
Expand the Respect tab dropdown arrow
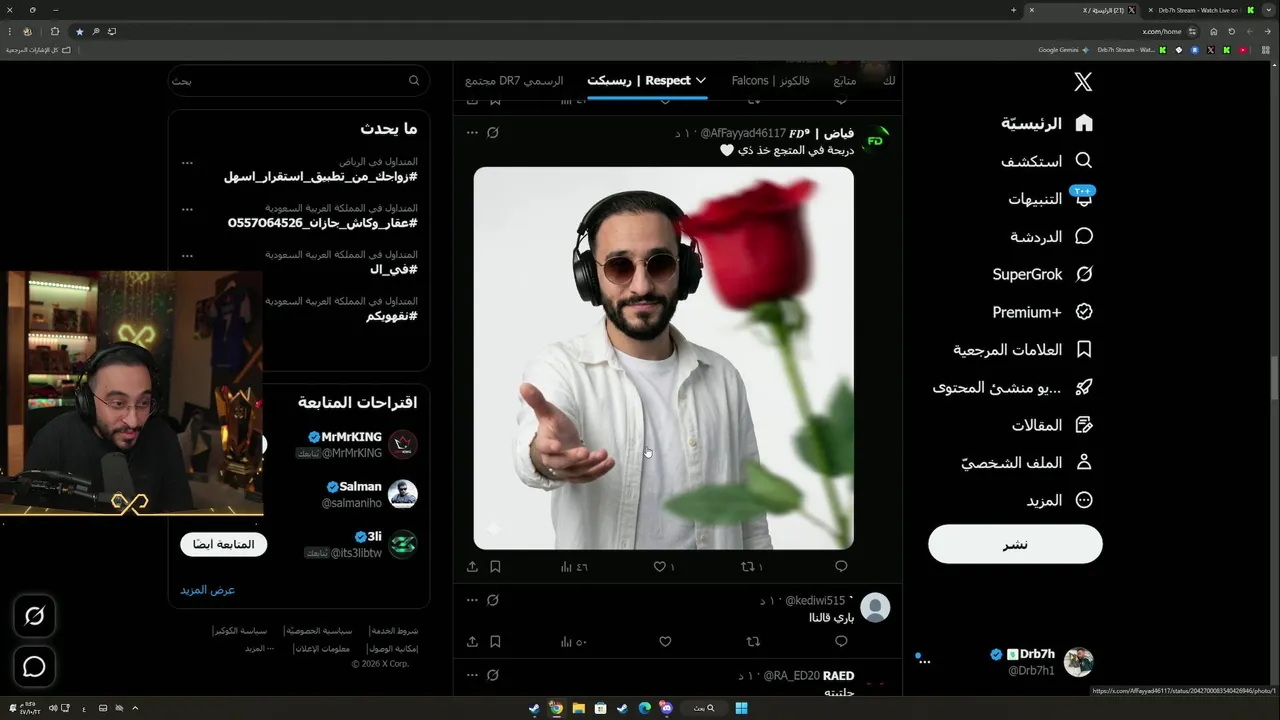701,80
